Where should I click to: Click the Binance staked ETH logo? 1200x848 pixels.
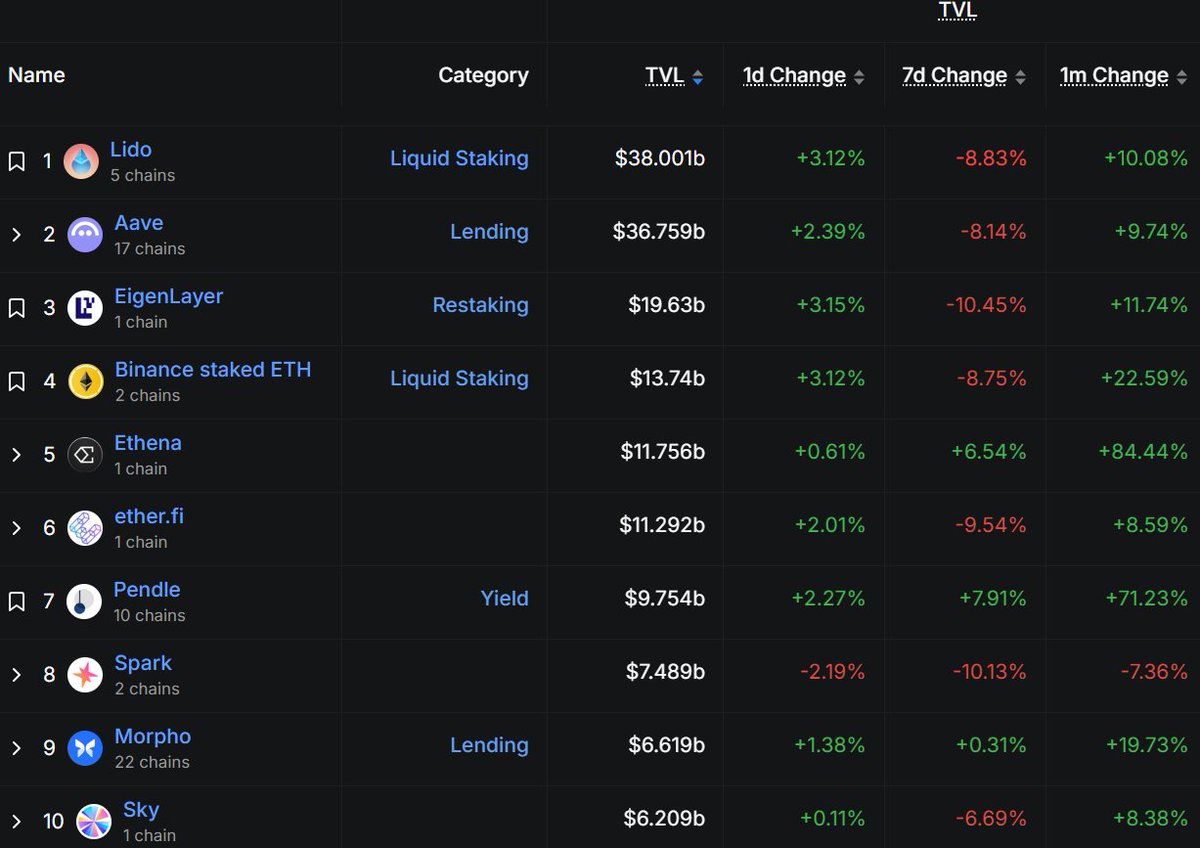(x=86, y=381)
